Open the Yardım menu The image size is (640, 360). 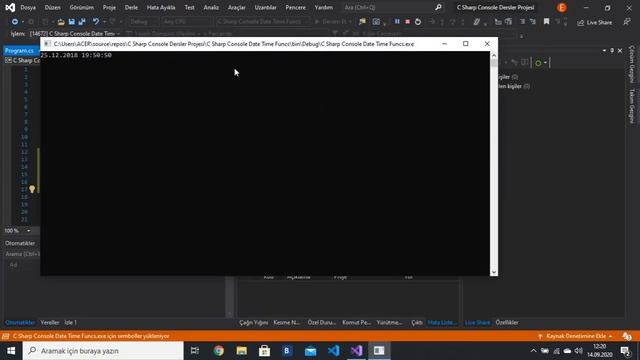[324, 7]
